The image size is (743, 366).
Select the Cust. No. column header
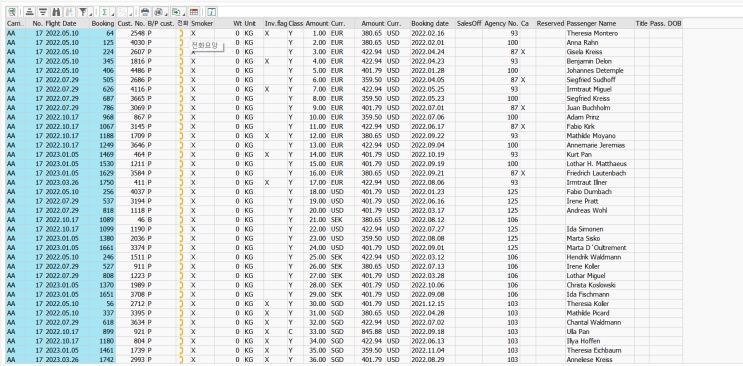[x=131, y=23]
